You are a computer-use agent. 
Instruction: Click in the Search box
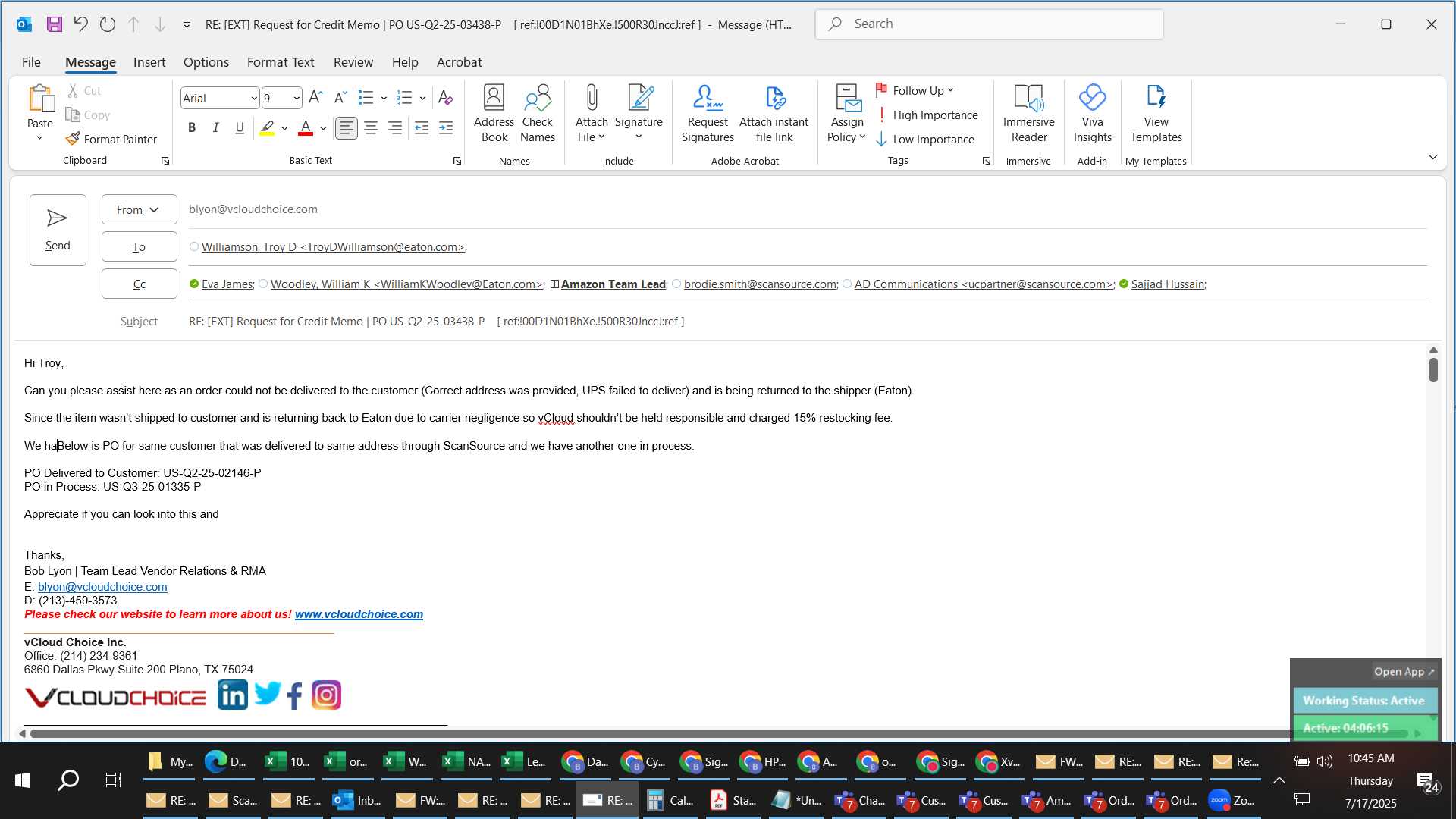[989, 24]
